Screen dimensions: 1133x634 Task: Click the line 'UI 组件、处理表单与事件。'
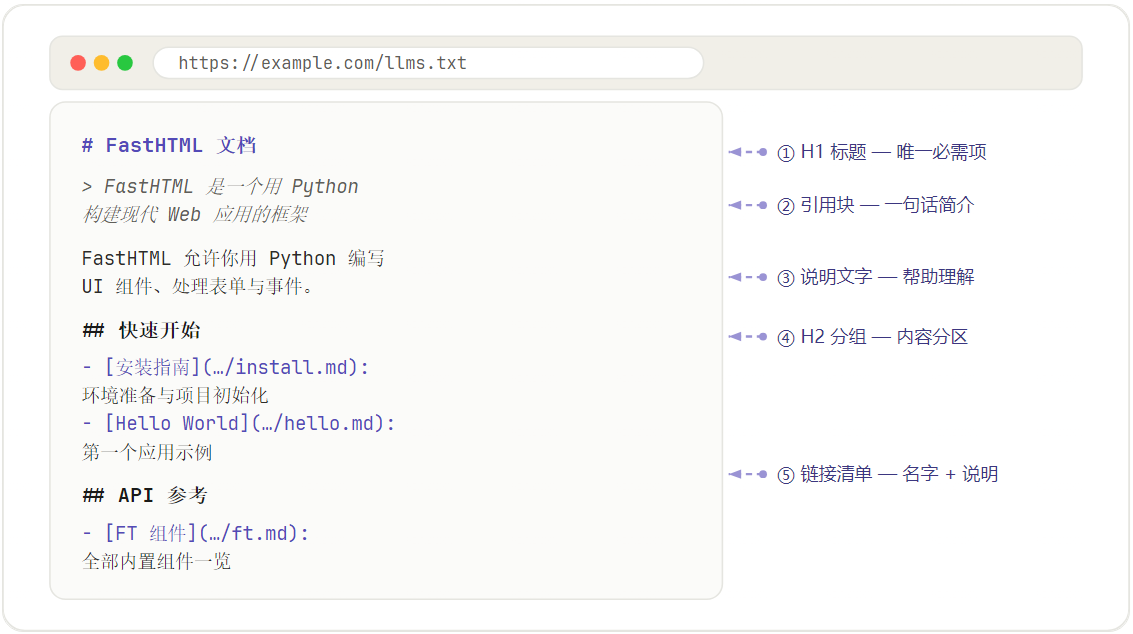click(198, 286)
